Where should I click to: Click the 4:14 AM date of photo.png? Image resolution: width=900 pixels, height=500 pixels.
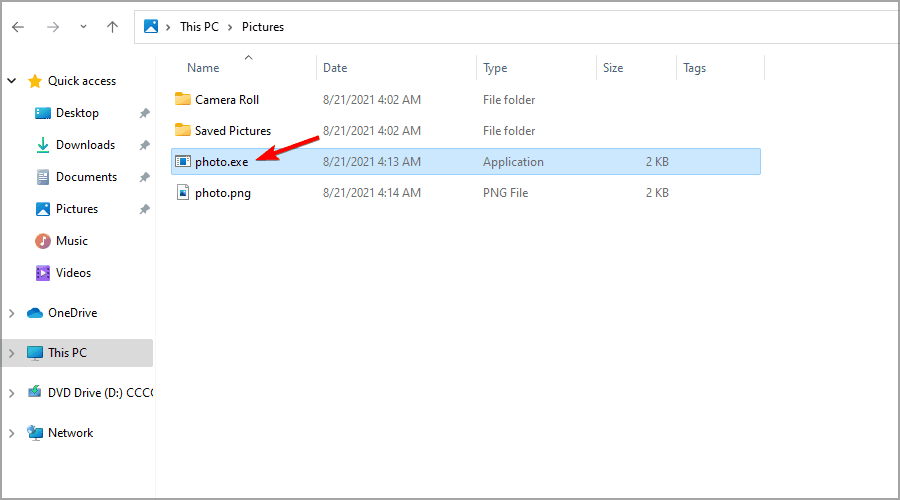coord(372,193)
